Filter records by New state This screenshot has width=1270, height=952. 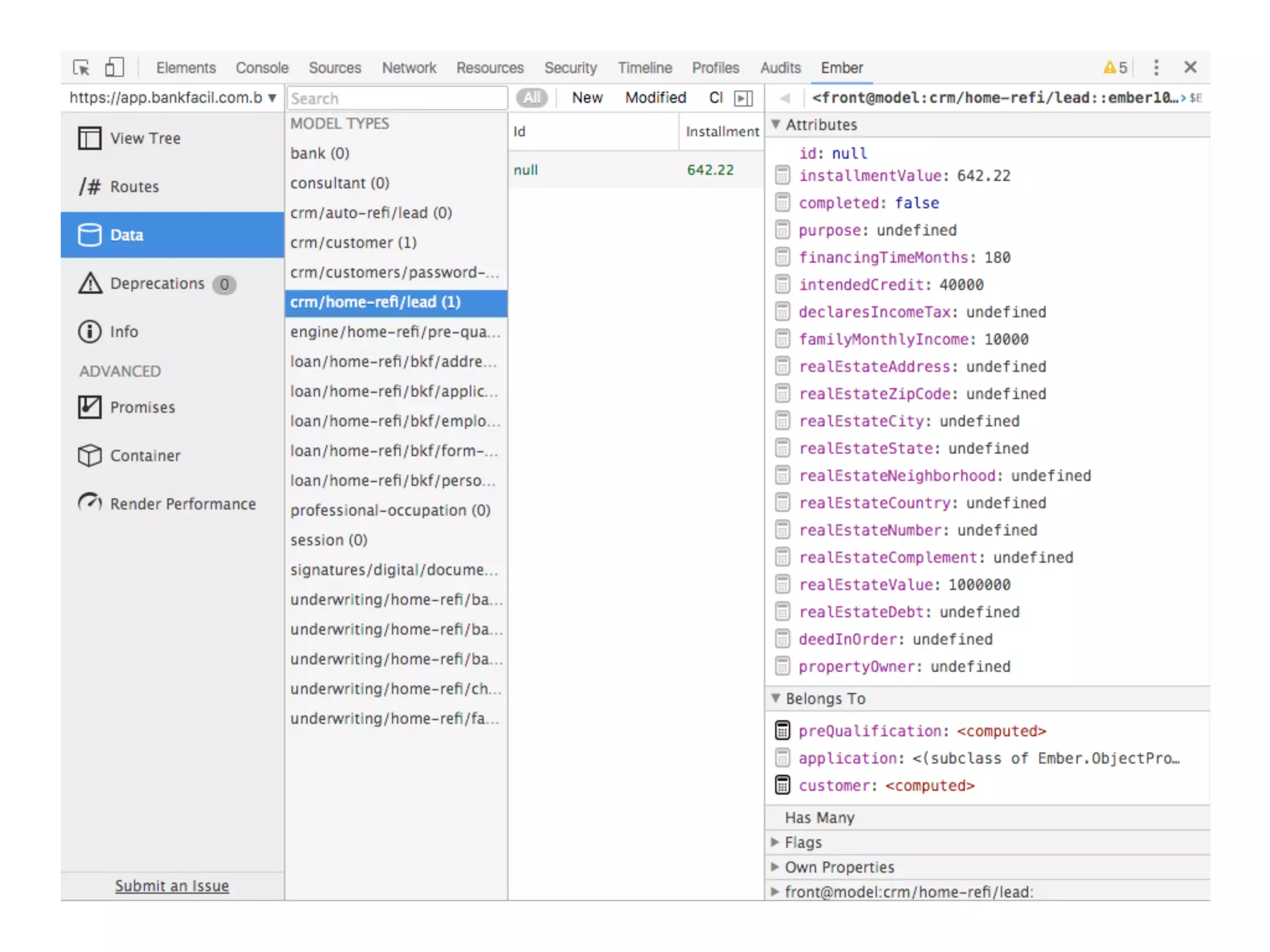(x=587, y=98)
